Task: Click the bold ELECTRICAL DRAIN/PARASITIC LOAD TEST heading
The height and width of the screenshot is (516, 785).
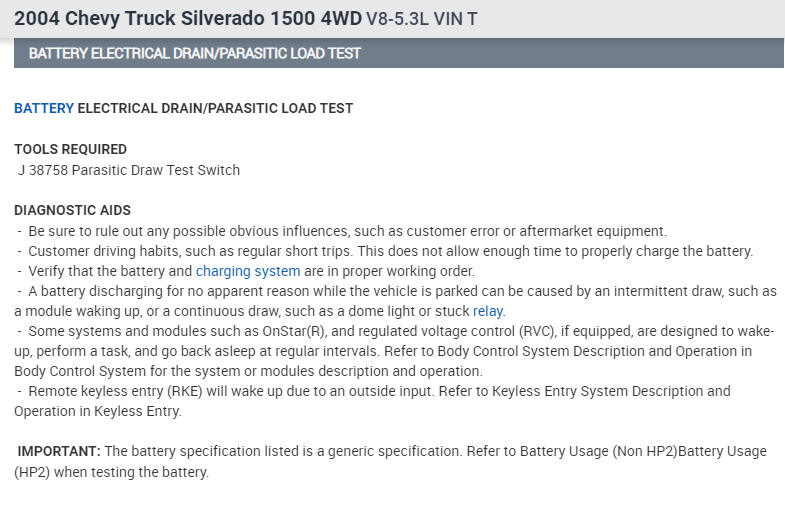Action: (x=215, y=108)
